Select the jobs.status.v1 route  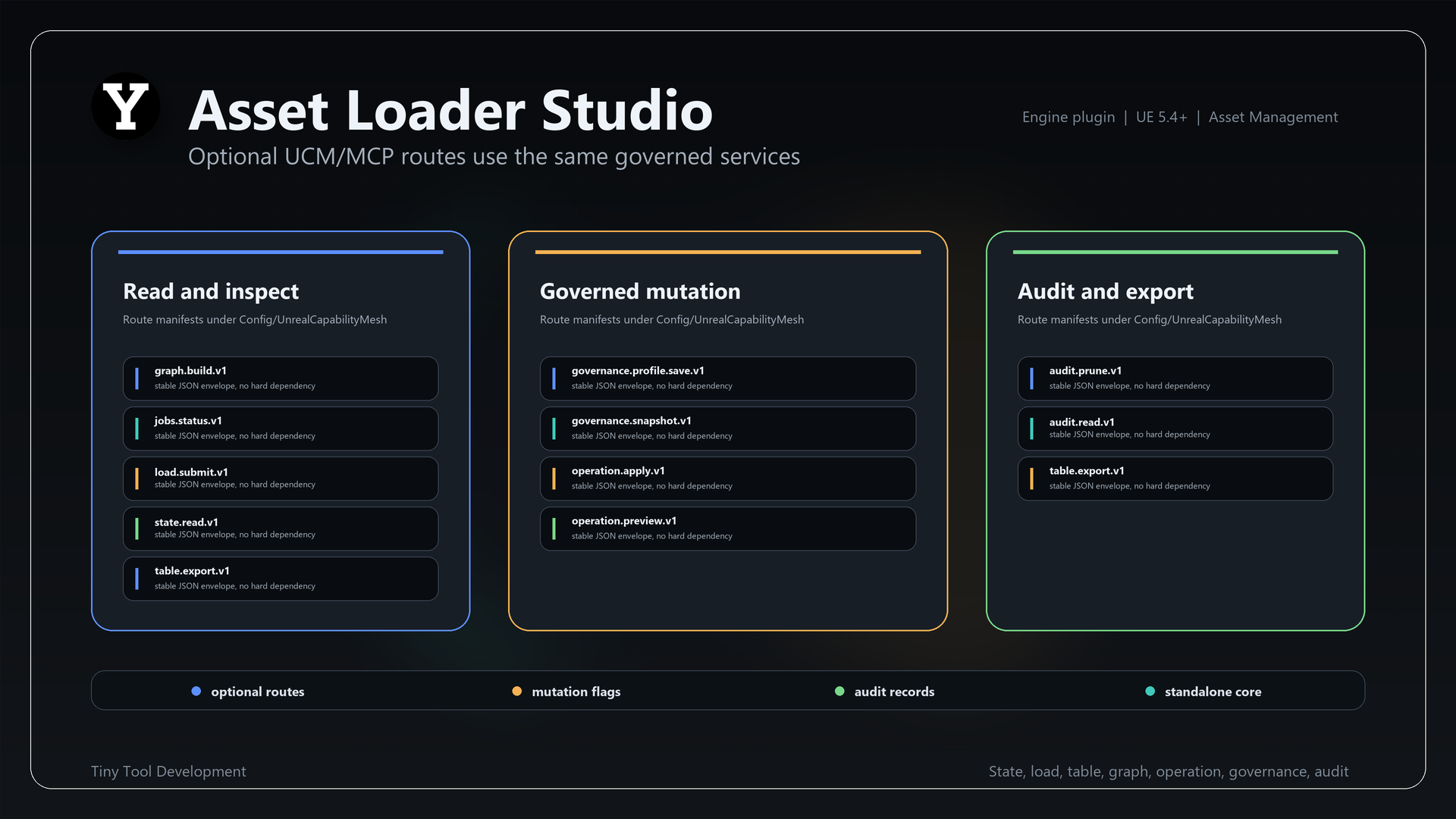pyautogui.click(x=281, y=428)
